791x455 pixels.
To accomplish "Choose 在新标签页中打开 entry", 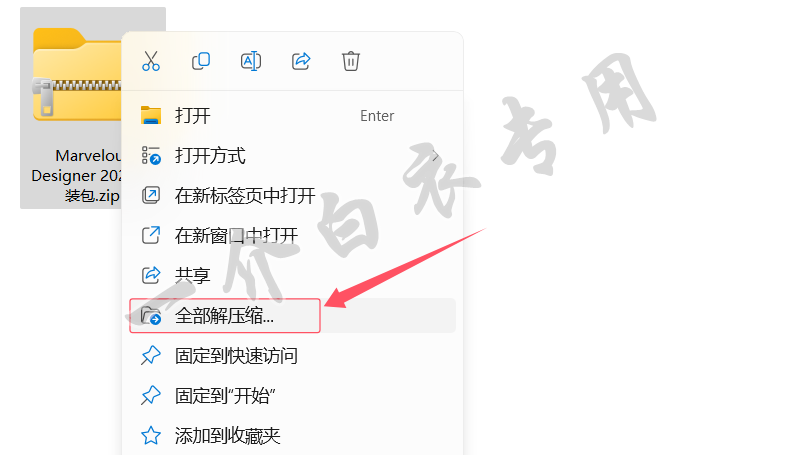I will 293,195.
